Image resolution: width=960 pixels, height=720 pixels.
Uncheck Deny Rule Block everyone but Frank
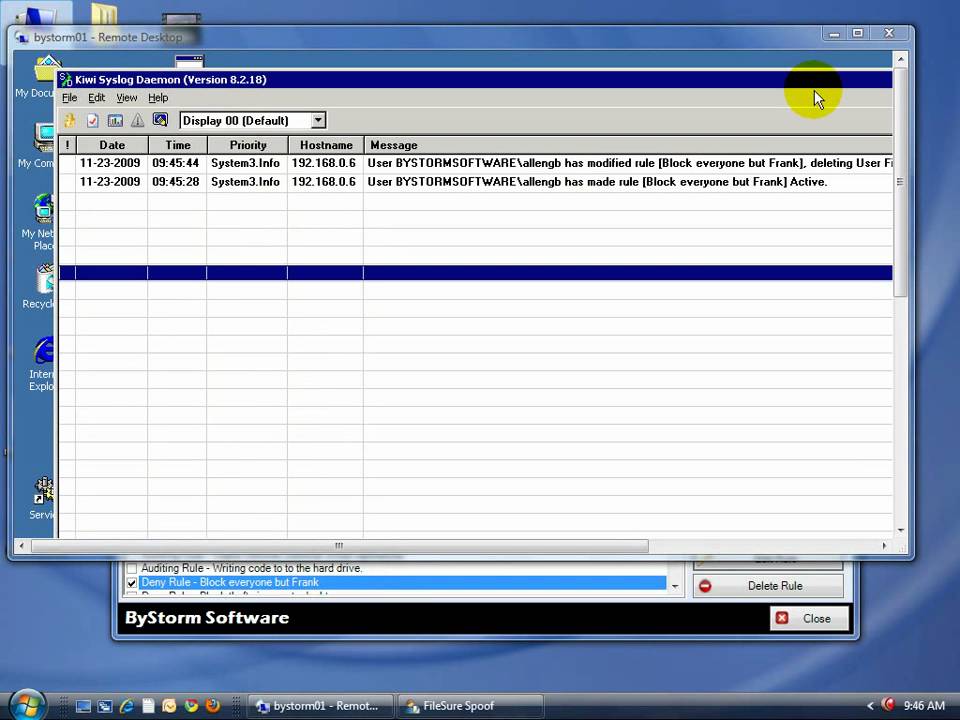click(x=132, y=583)
